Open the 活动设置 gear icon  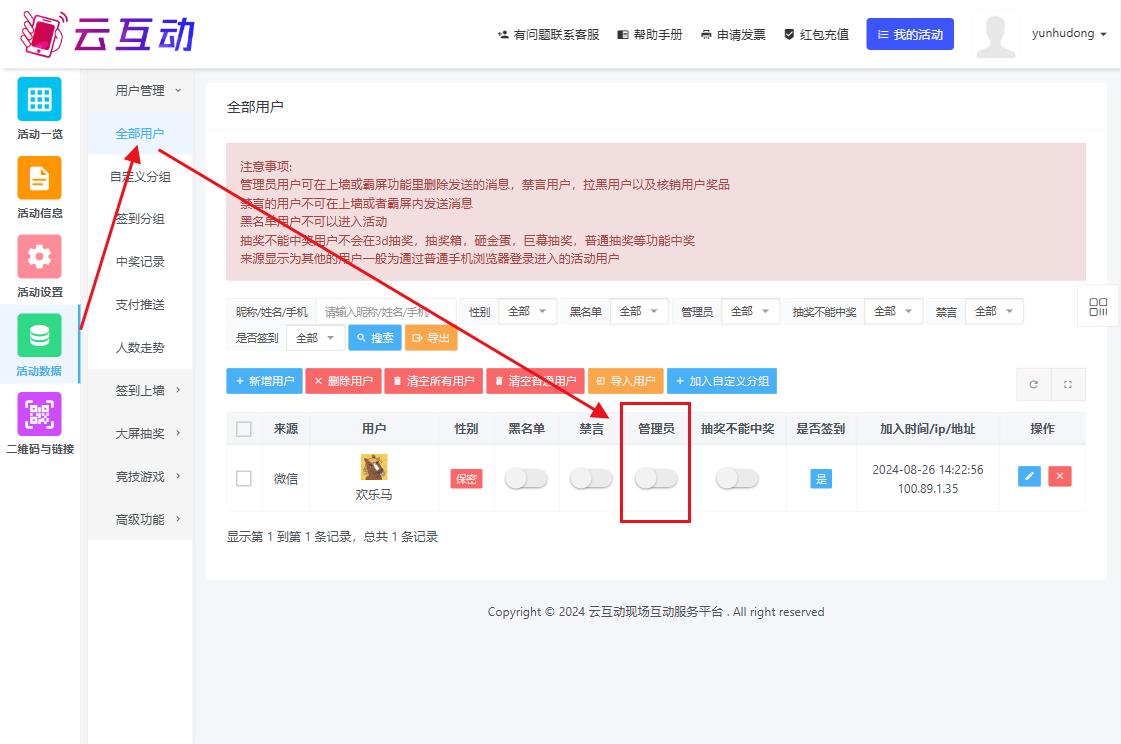tap(39, 257)
